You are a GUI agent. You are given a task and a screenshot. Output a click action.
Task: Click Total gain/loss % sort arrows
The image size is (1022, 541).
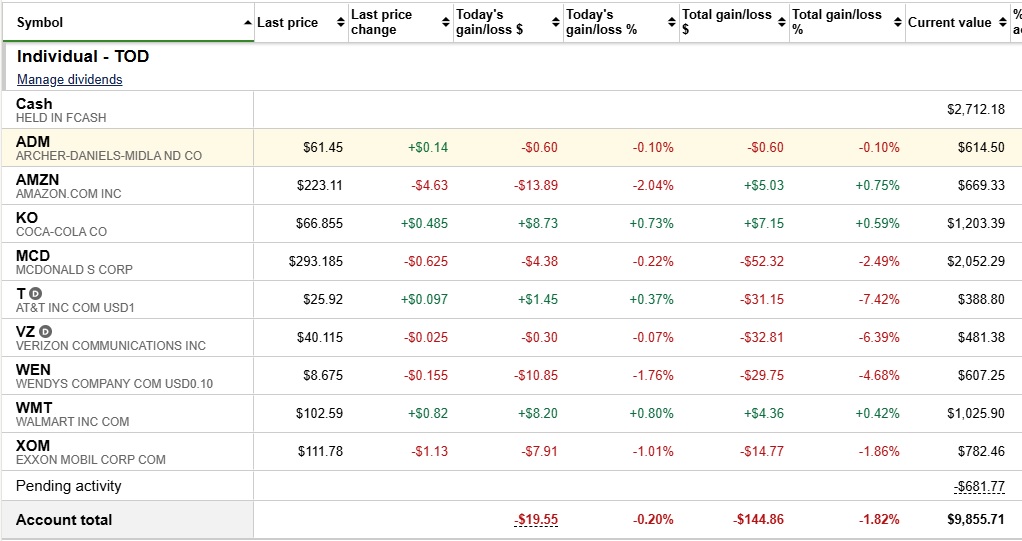(x=898, y=22)
